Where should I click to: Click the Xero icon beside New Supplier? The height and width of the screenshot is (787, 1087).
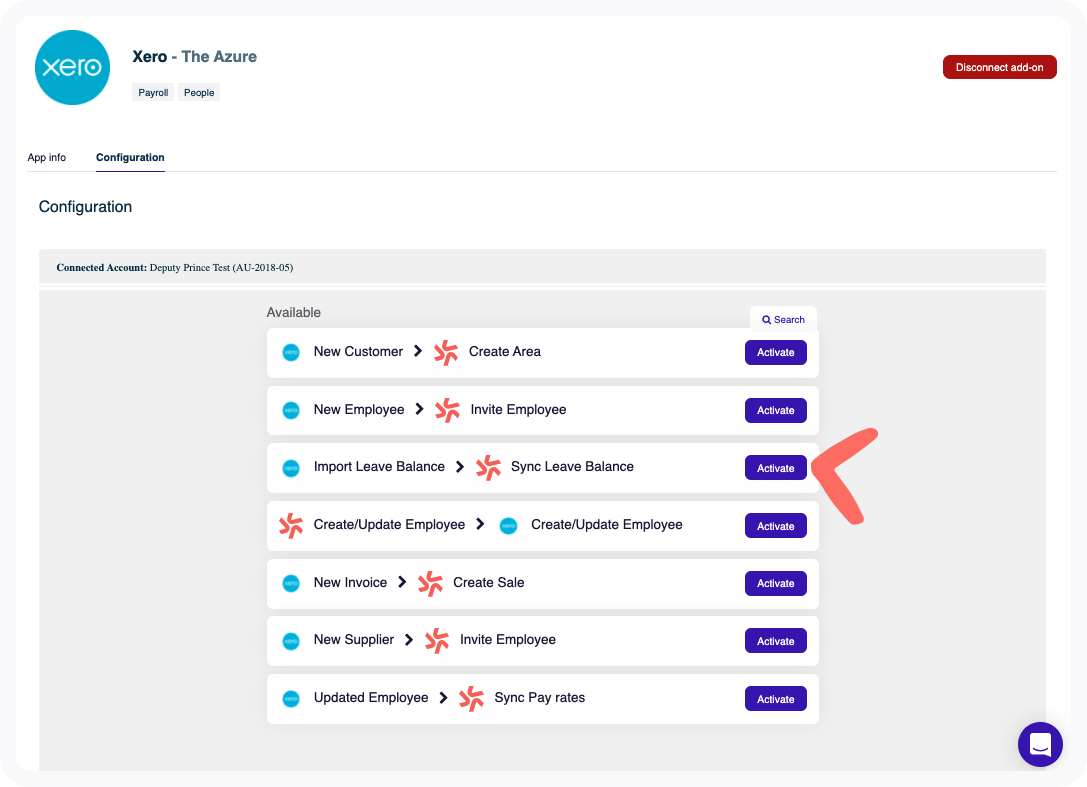pos(291,640)
